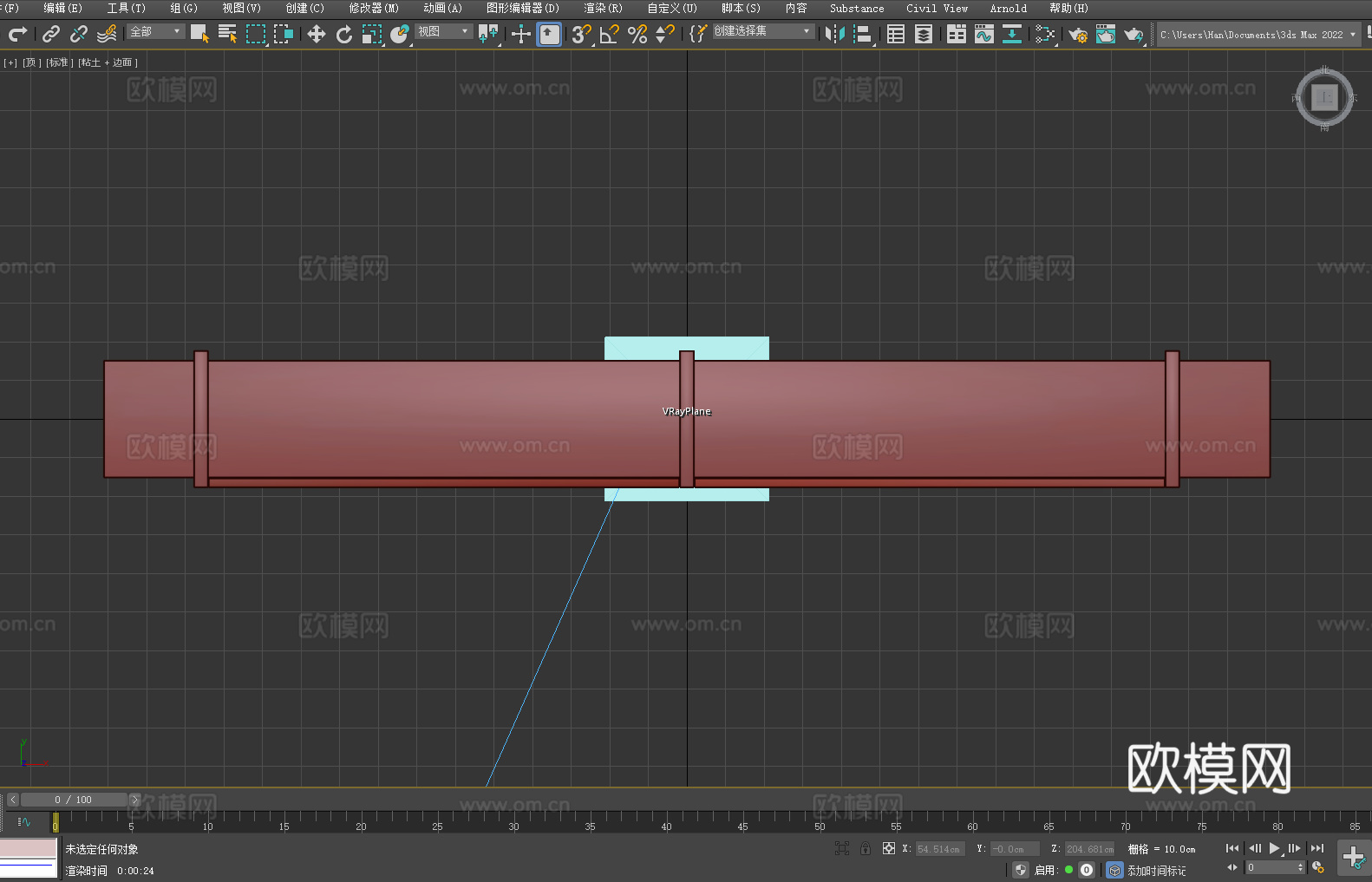Toggle the 3D Snaps button

pyautogui.click(x=581, y=34)
